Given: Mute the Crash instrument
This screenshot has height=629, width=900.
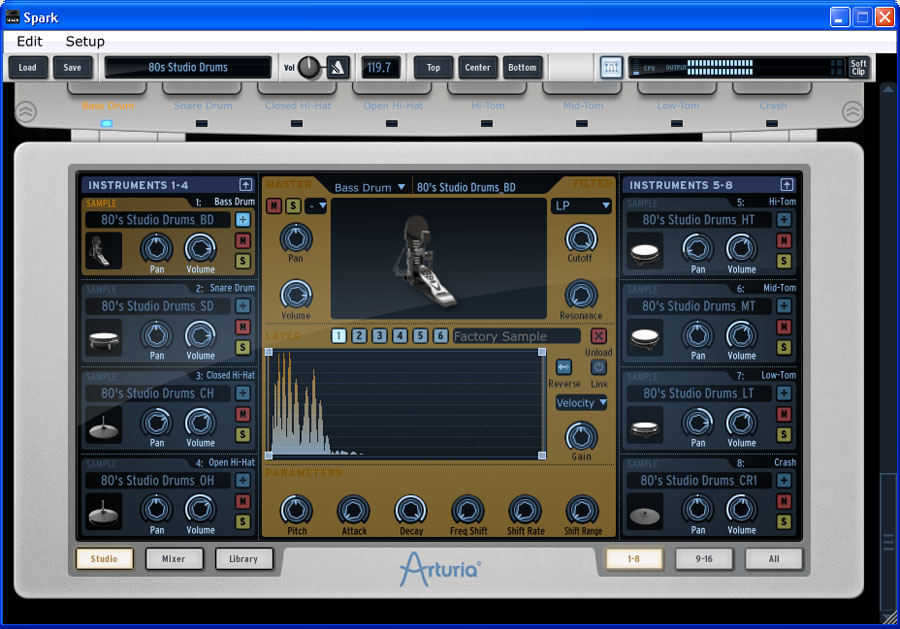Looking at the screenshot, I should tap(783, 501).
